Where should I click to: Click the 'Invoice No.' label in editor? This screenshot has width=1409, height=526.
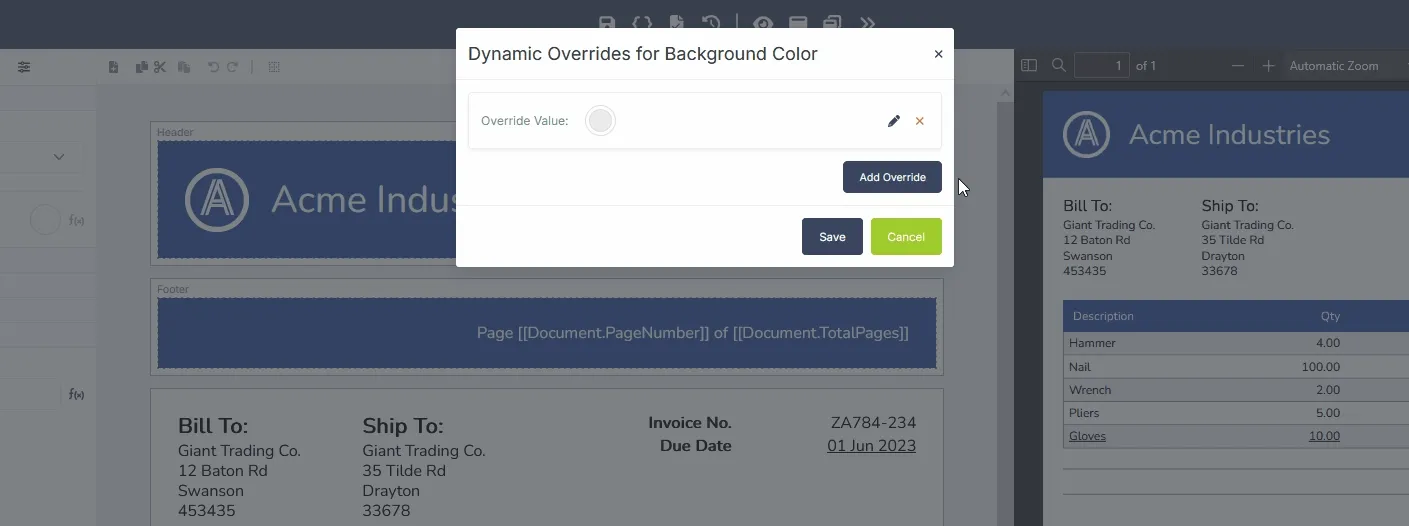(690, 423)
